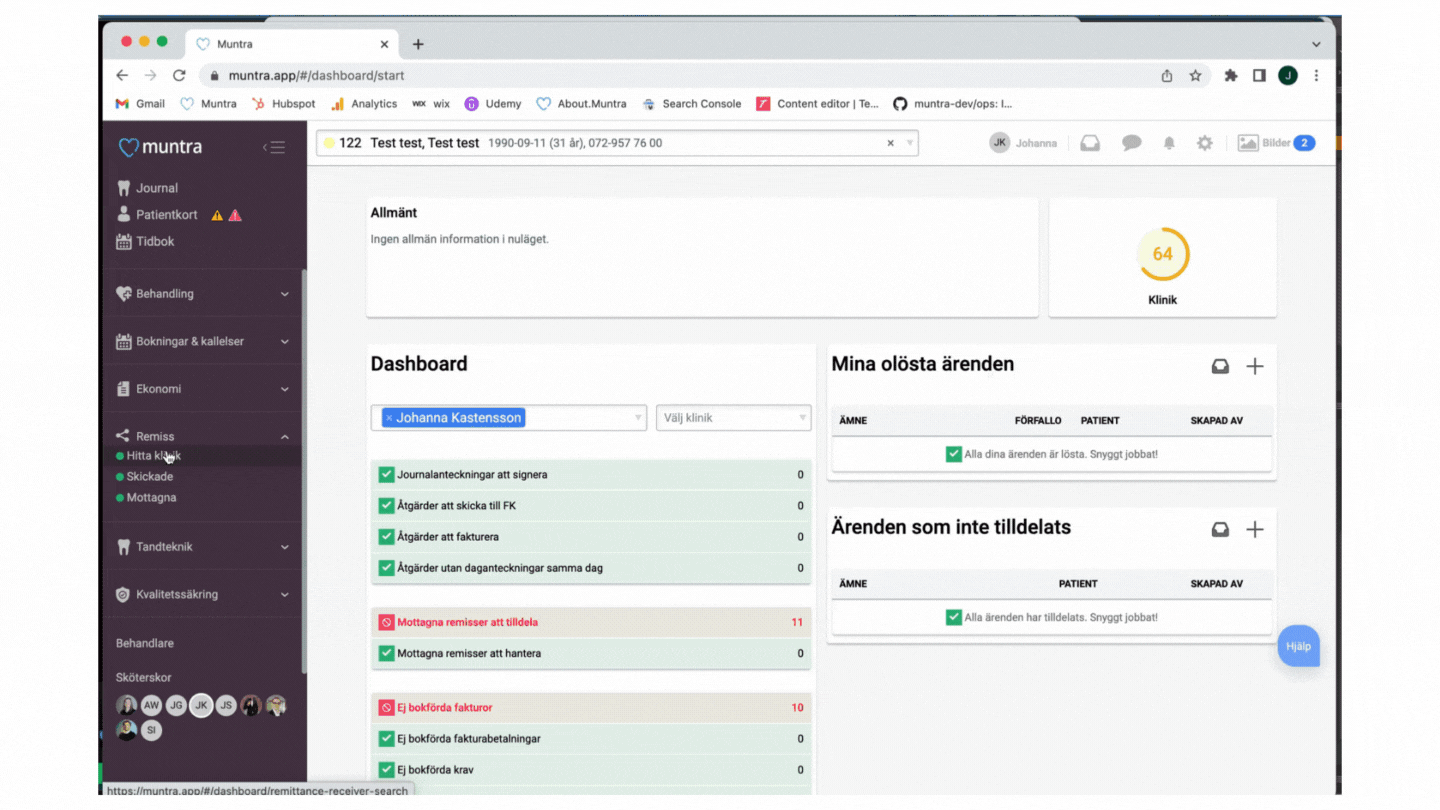Expand the Behandling section

tap(203, 294)
